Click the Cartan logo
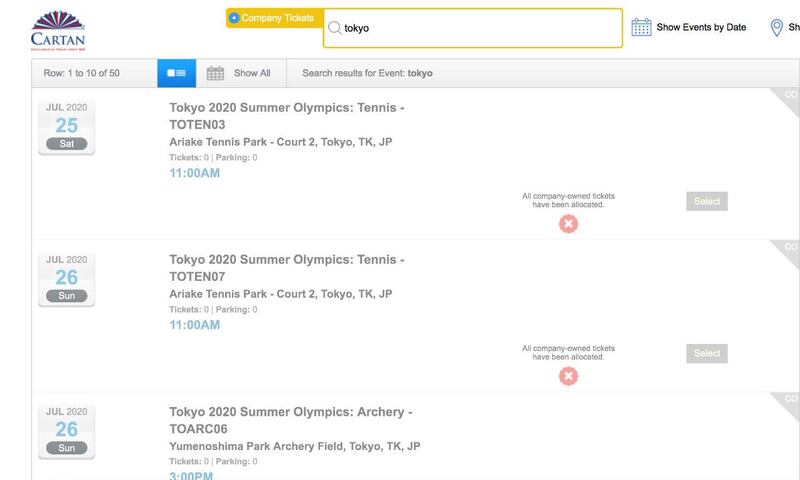Viewport: 800px width, 480px height. [x=58, y=30]
